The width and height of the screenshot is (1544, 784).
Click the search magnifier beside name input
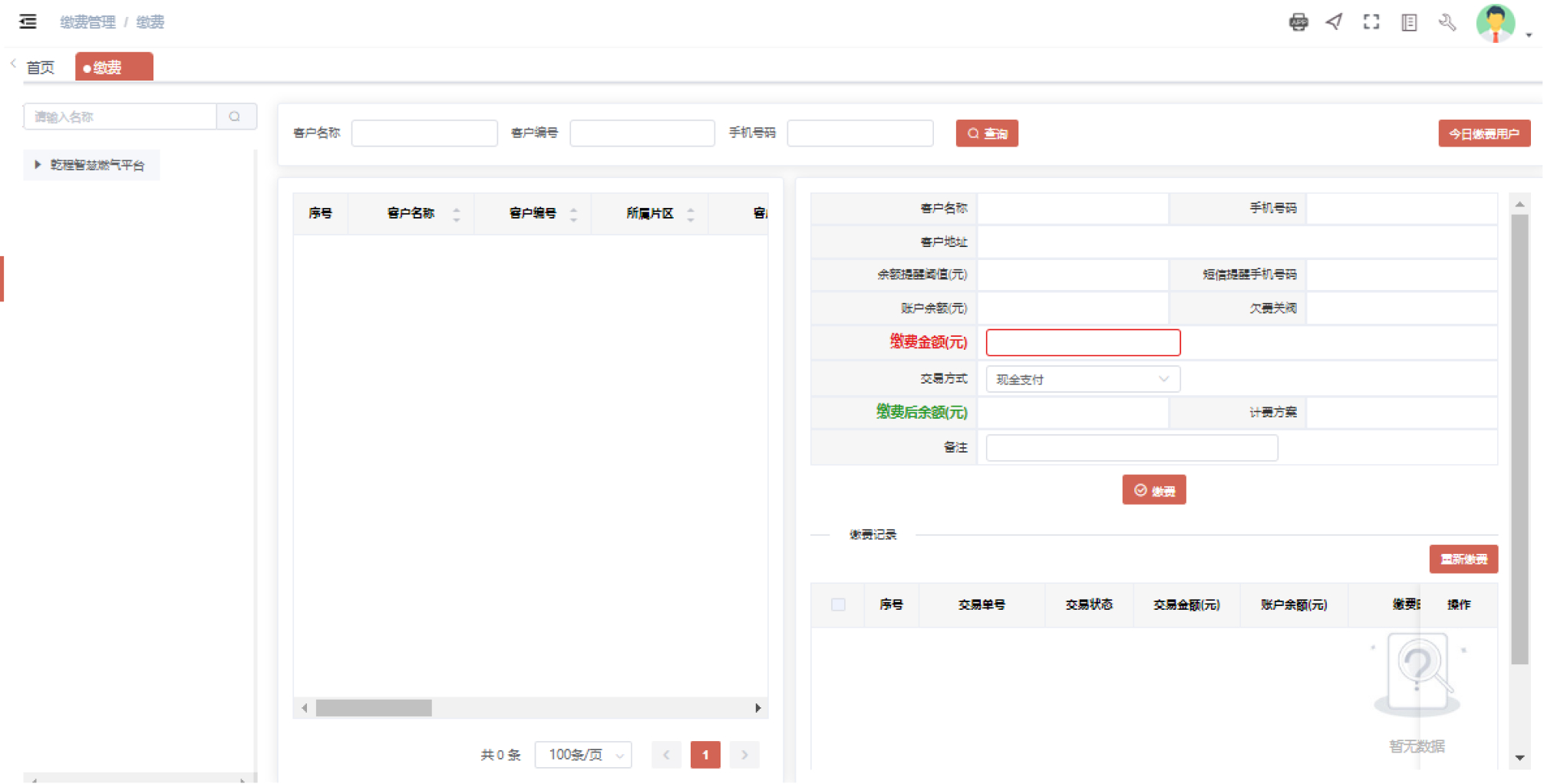pyautogui.click(x=235, y=117)
